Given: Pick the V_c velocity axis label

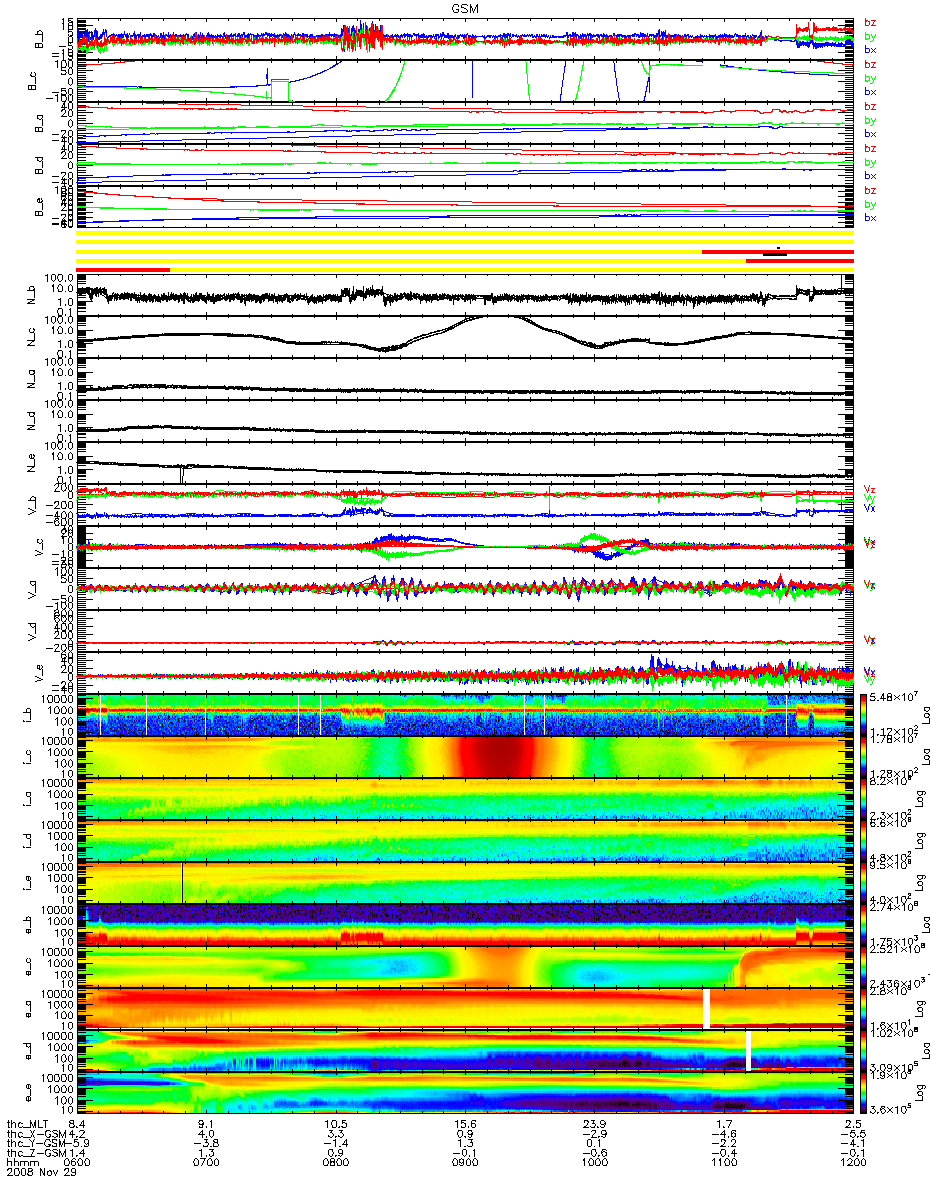Looking at the screenshot, I should tap(37, 546).
